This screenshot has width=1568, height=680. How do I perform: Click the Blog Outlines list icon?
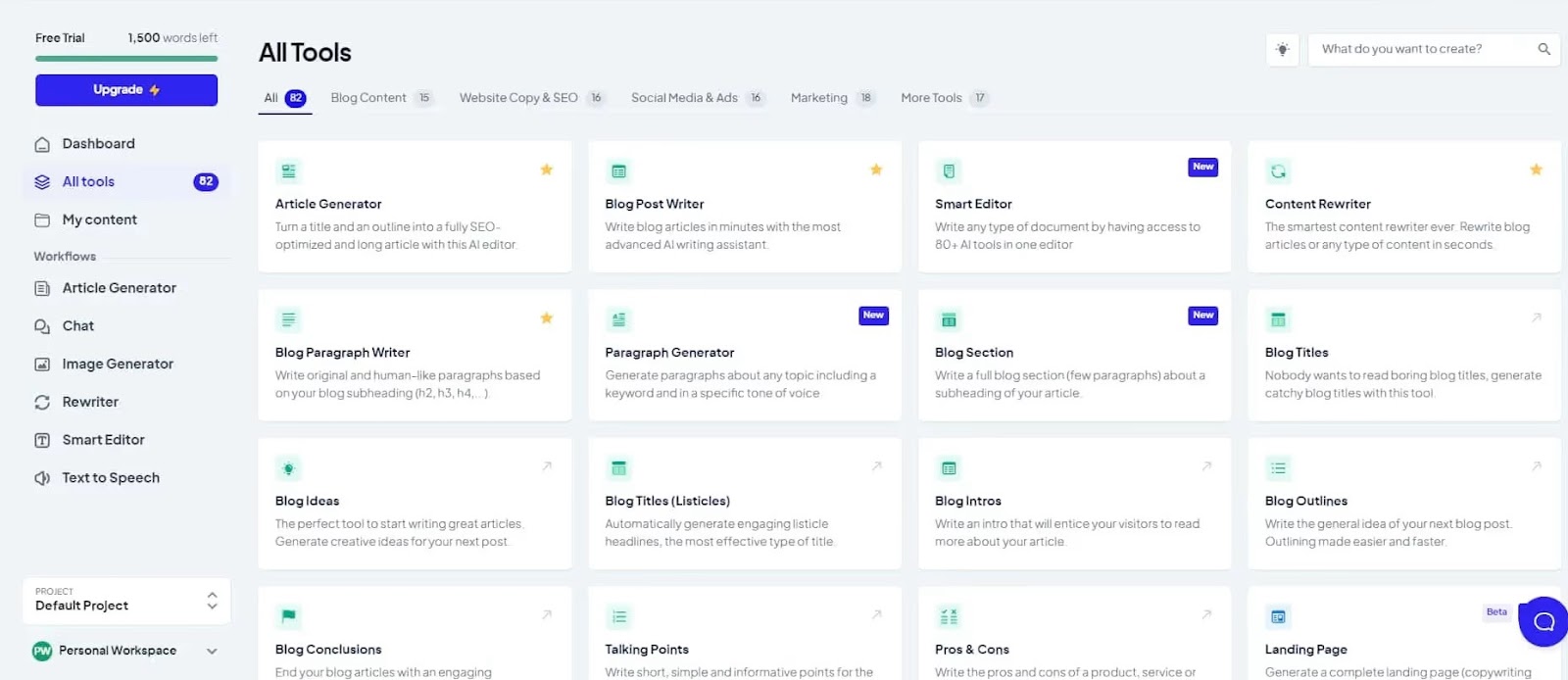tap(1278, 468)
